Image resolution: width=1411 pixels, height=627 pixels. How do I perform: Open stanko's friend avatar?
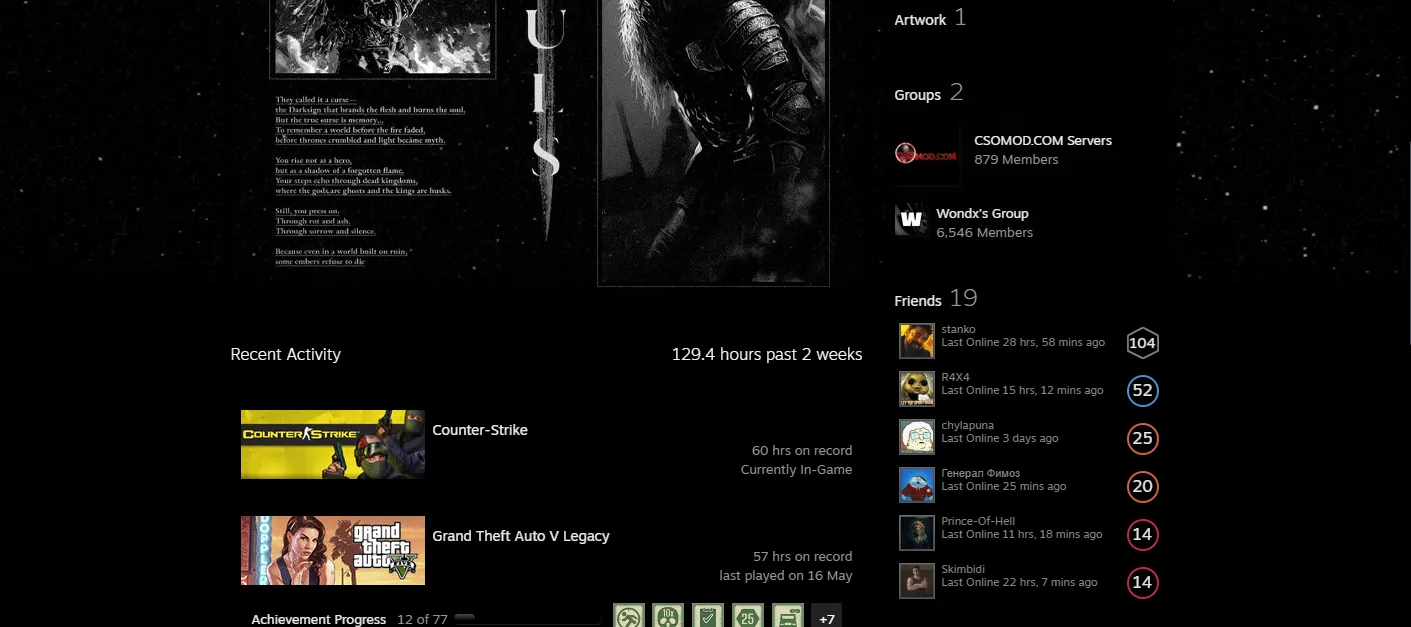point(917,341)
